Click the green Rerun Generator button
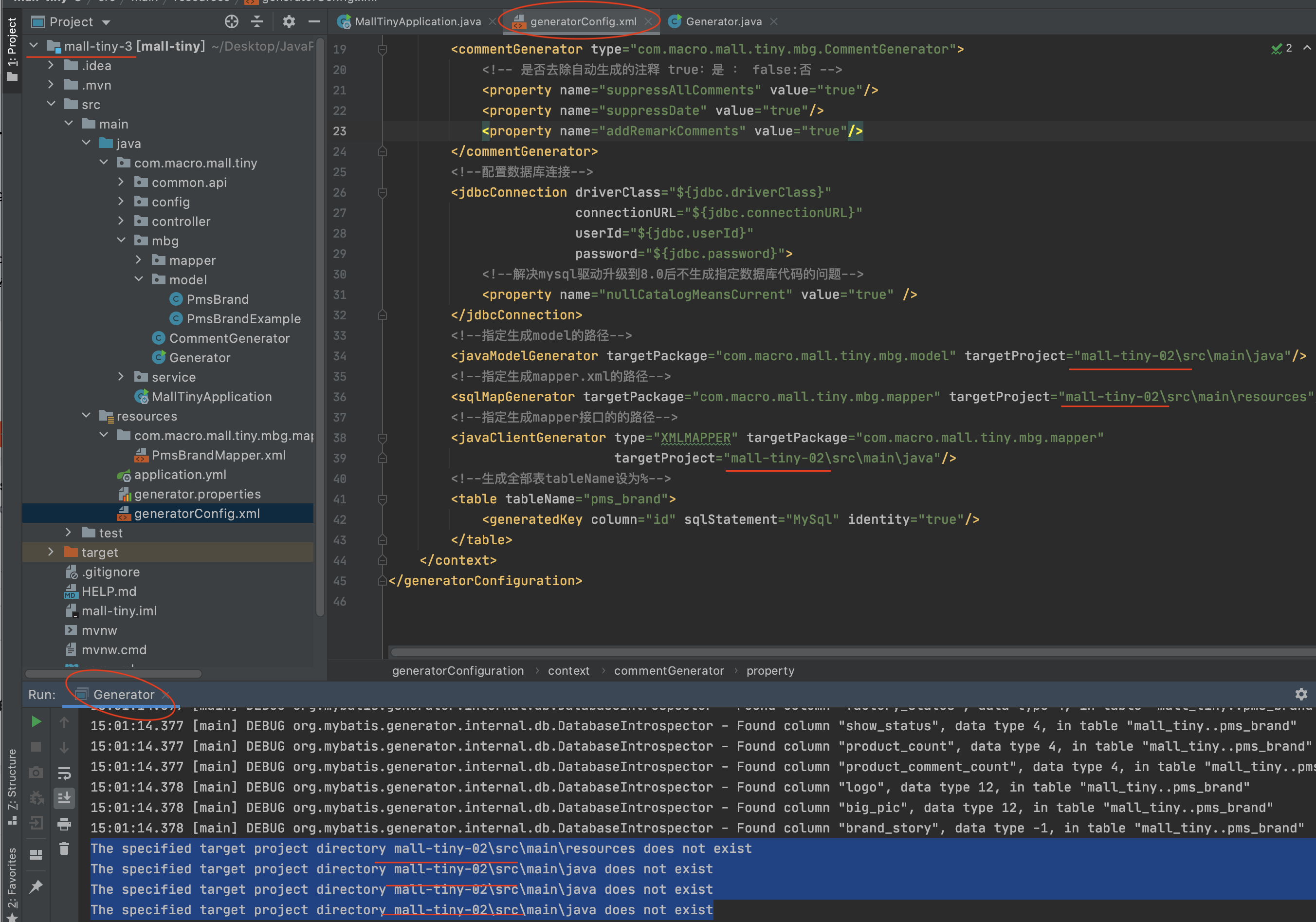The height and width of the screenshot is (922, 1316). [x=36, y=722]
